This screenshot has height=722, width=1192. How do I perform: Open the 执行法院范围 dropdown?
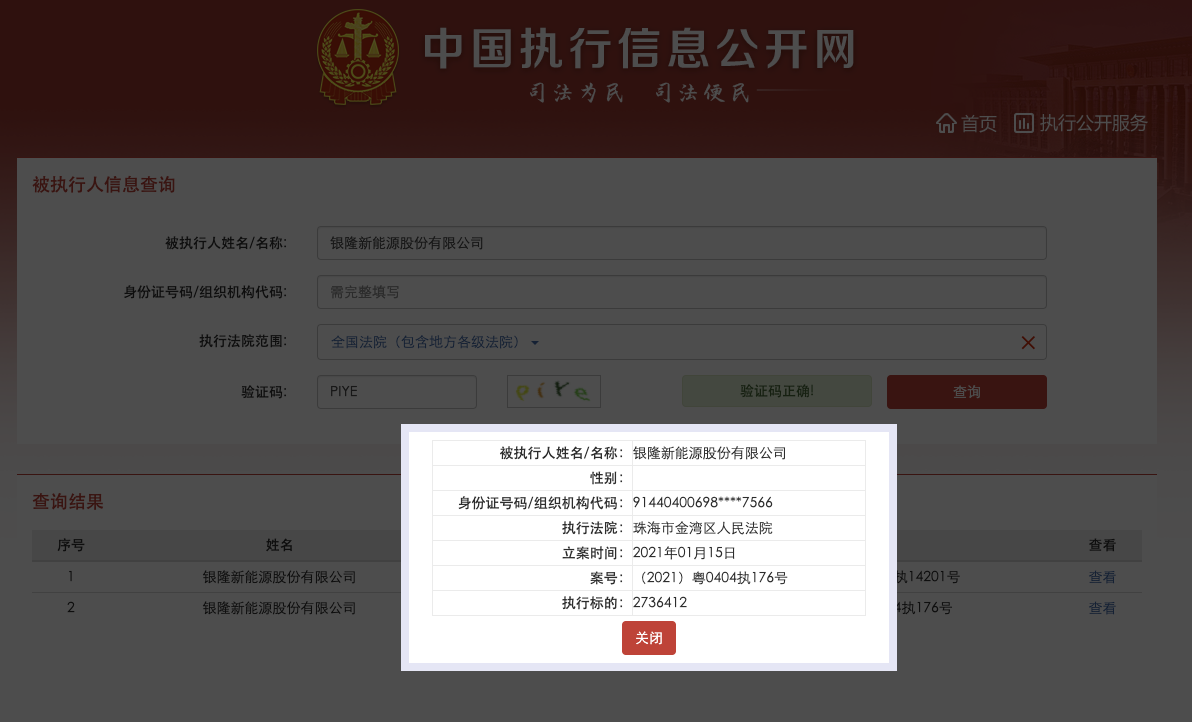[x=681, y=342]
